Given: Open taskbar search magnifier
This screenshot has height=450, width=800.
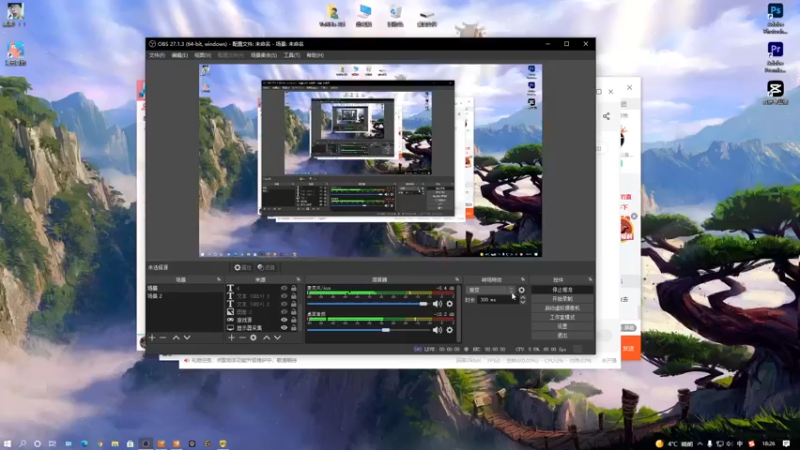Looking at the screenshot, I should (x=22, y=444).
